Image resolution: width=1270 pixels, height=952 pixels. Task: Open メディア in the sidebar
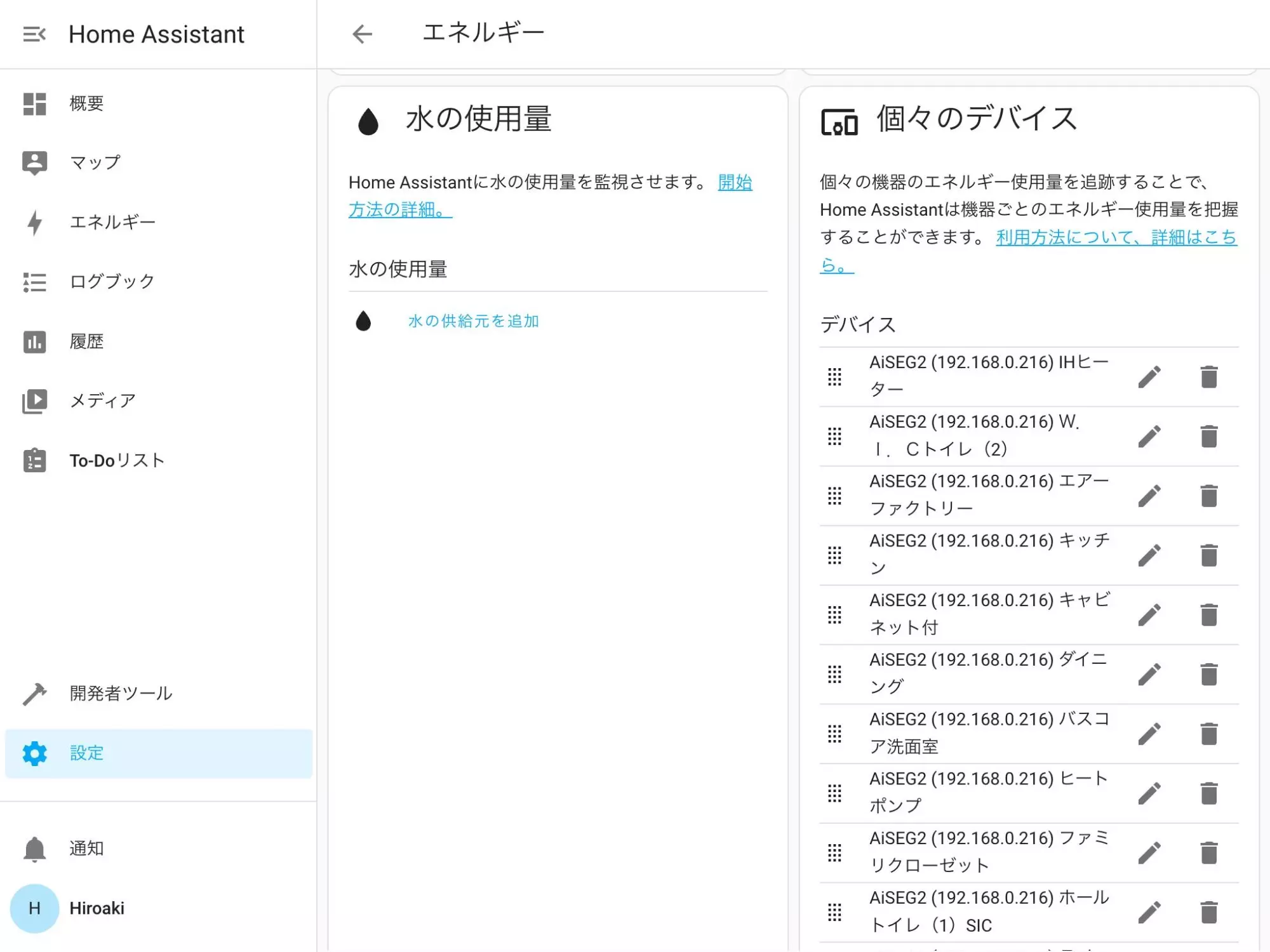click(159, 401)
